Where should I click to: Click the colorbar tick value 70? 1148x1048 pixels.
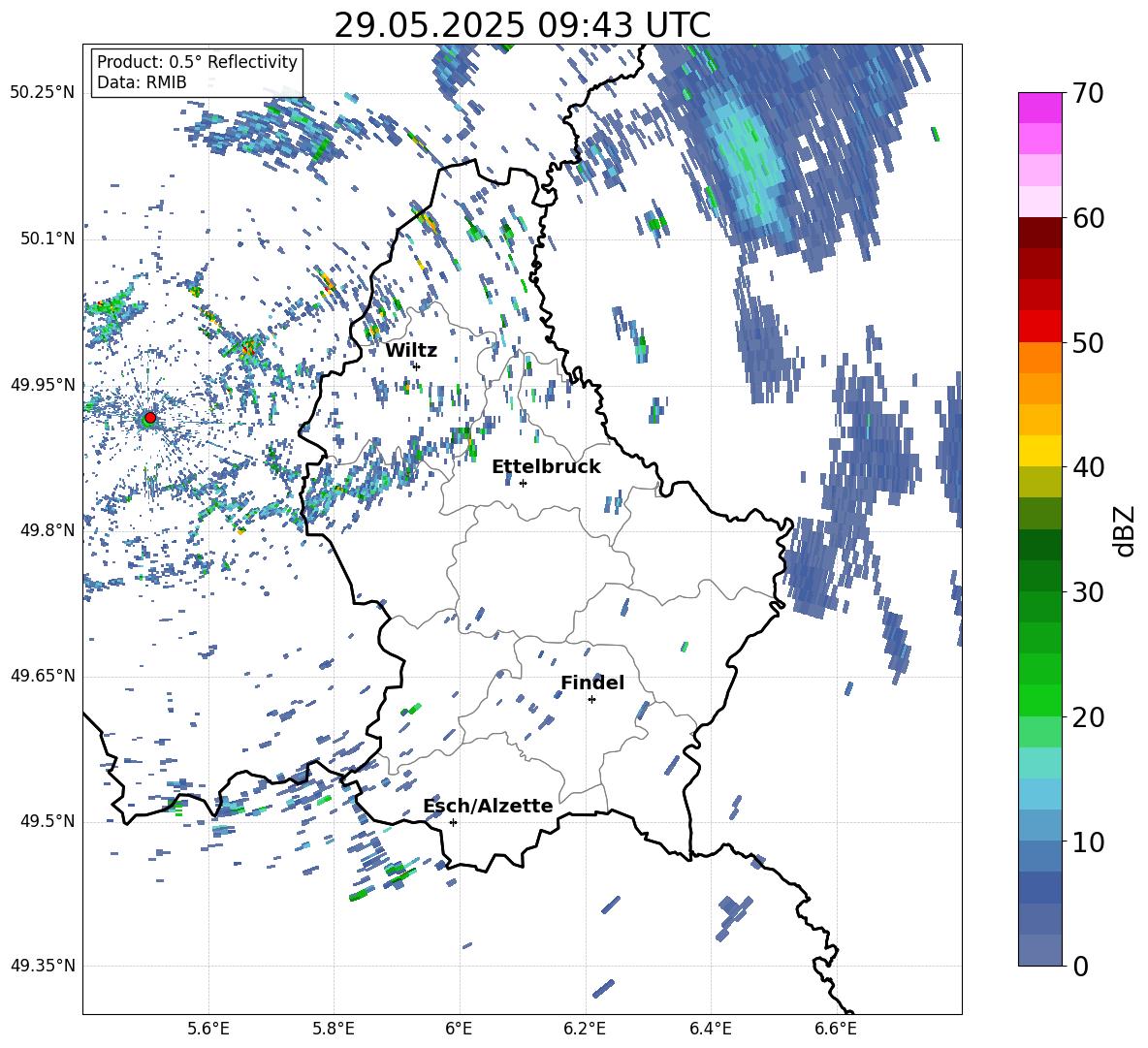1088,93
